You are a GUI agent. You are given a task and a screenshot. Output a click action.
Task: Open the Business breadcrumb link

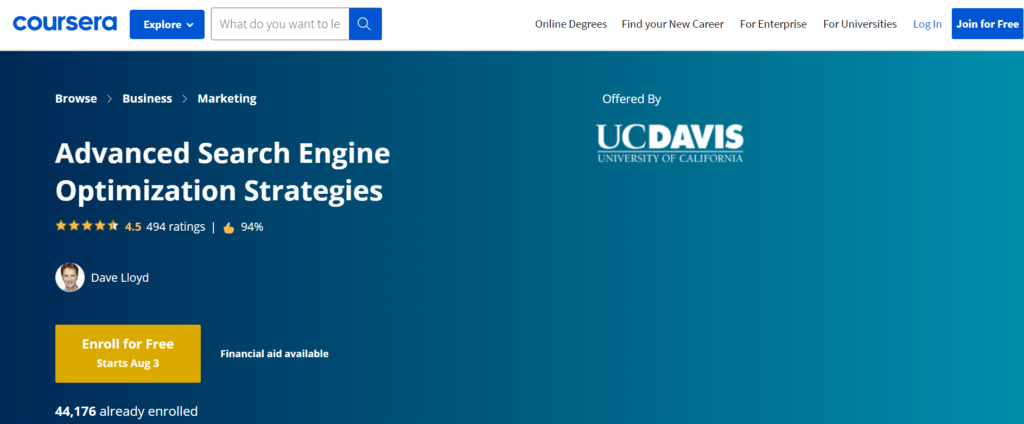(147, 99)
